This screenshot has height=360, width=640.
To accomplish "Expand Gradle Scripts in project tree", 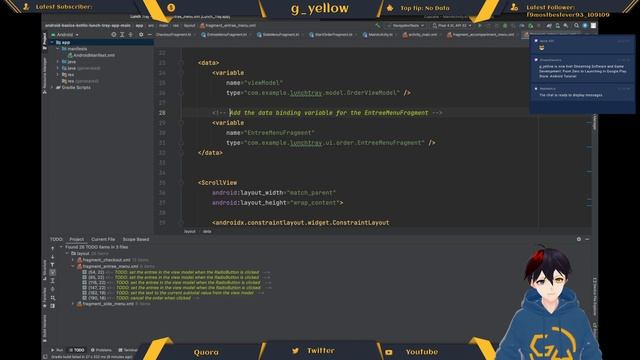I will [x=52, y=87].
